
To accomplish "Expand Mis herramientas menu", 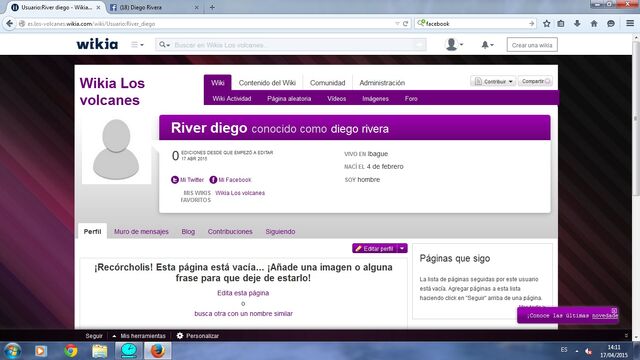I will 139,336.
